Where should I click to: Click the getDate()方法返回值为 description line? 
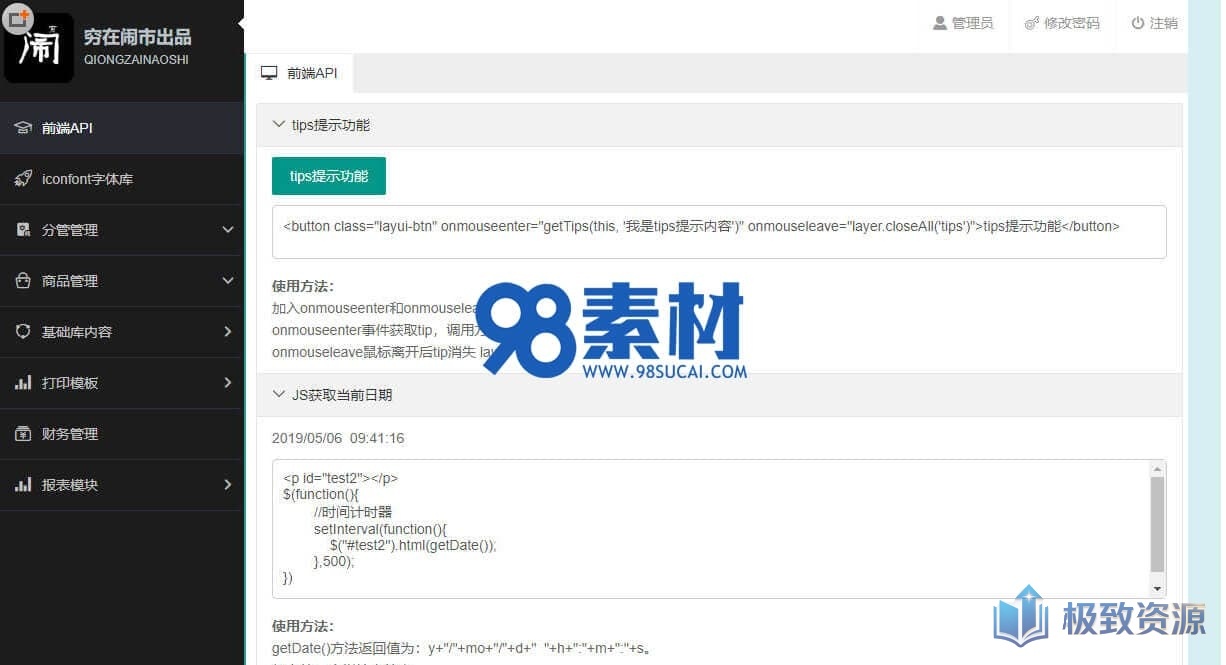click(x=462, y=648)
